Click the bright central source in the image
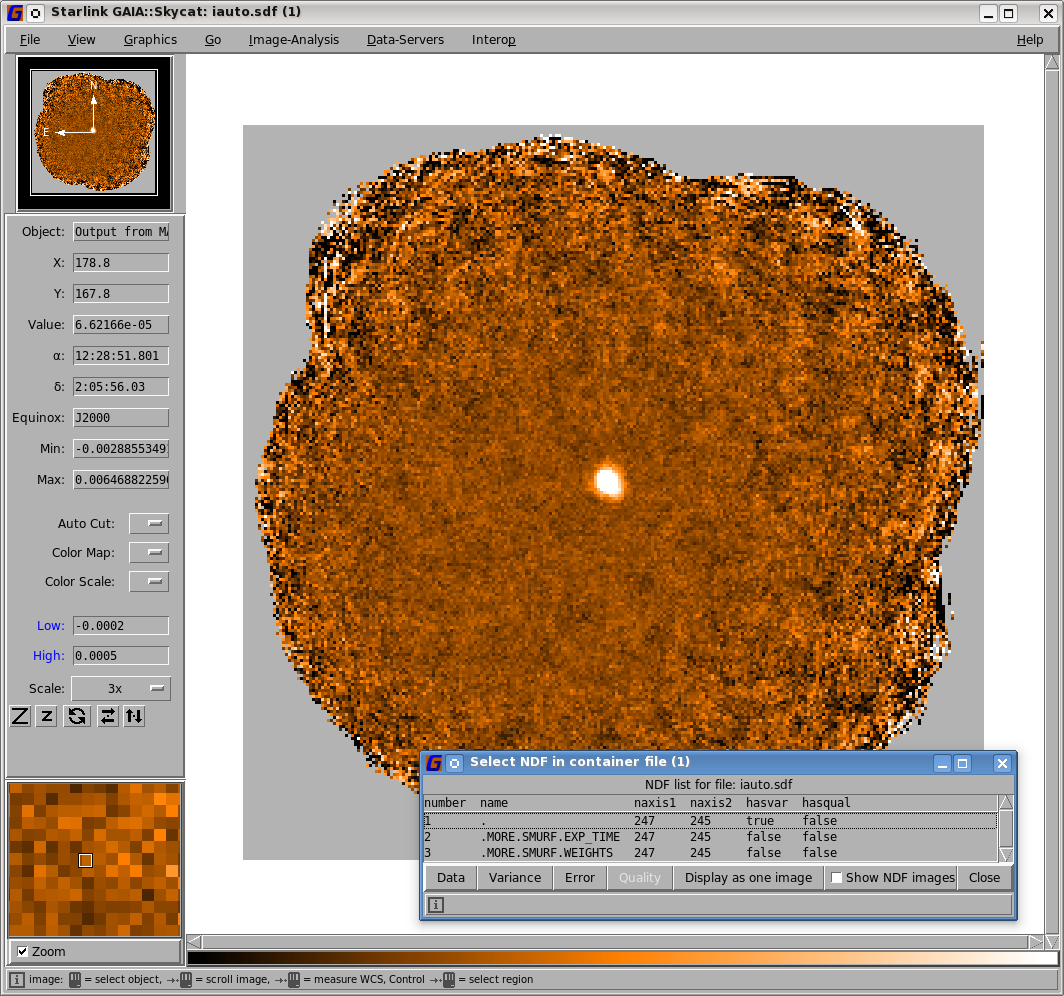1064x996 pixels. (608, 481)
